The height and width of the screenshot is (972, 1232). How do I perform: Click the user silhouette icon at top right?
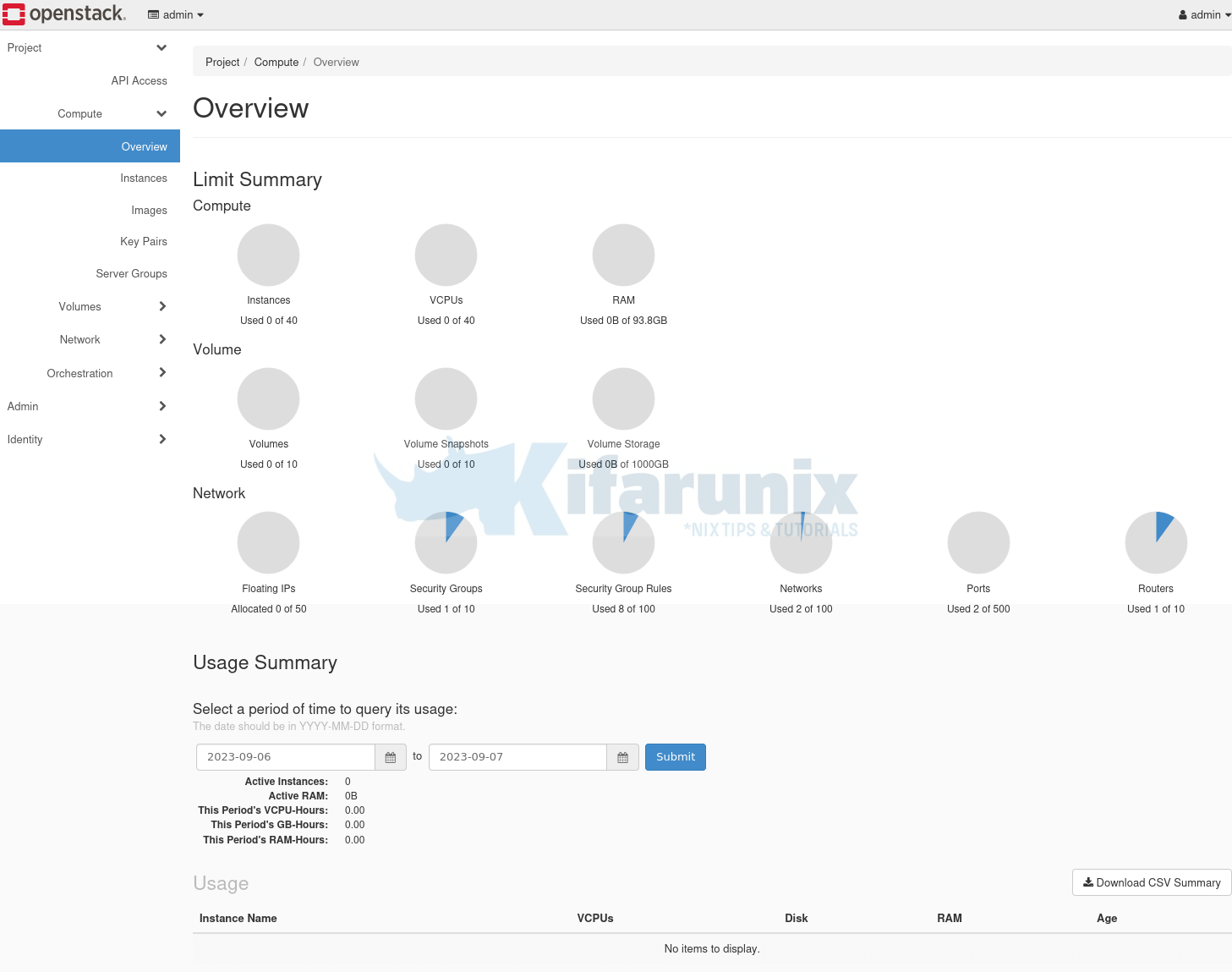pos(1182,14)
